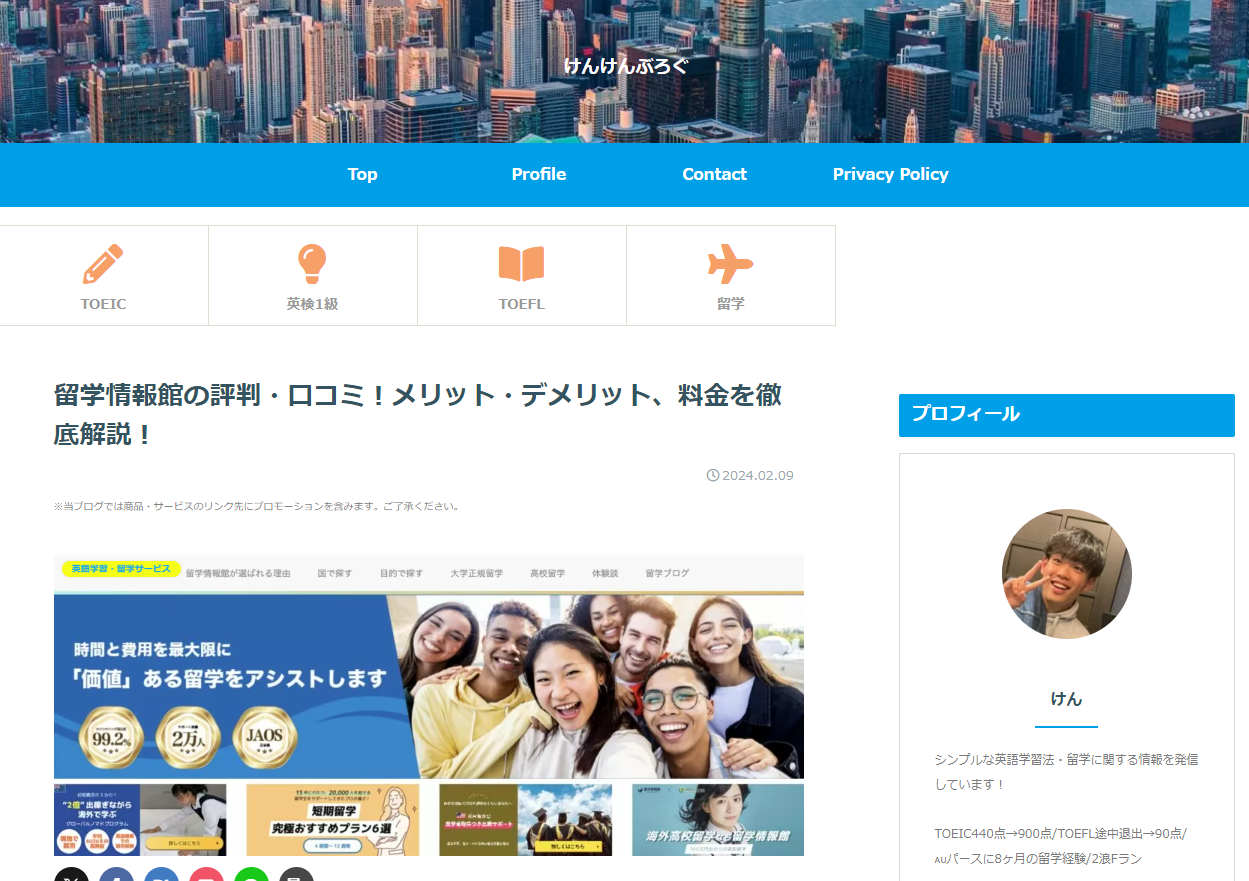
Task: Click the プロフィール sidebar heading
Action: tap(1067, 415)
